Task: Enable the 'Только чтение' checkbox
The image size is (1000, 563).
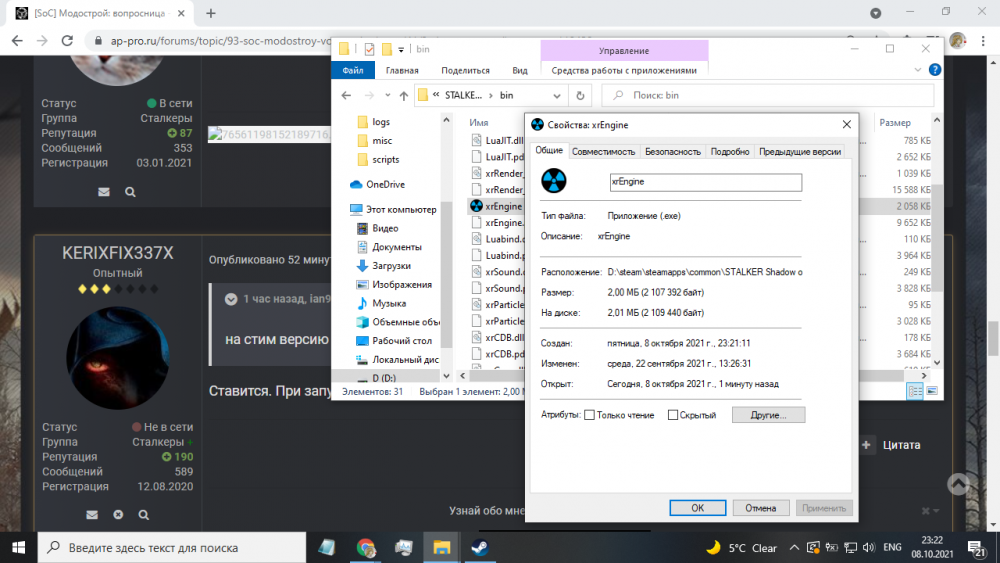Action: (x=590, y=415)
